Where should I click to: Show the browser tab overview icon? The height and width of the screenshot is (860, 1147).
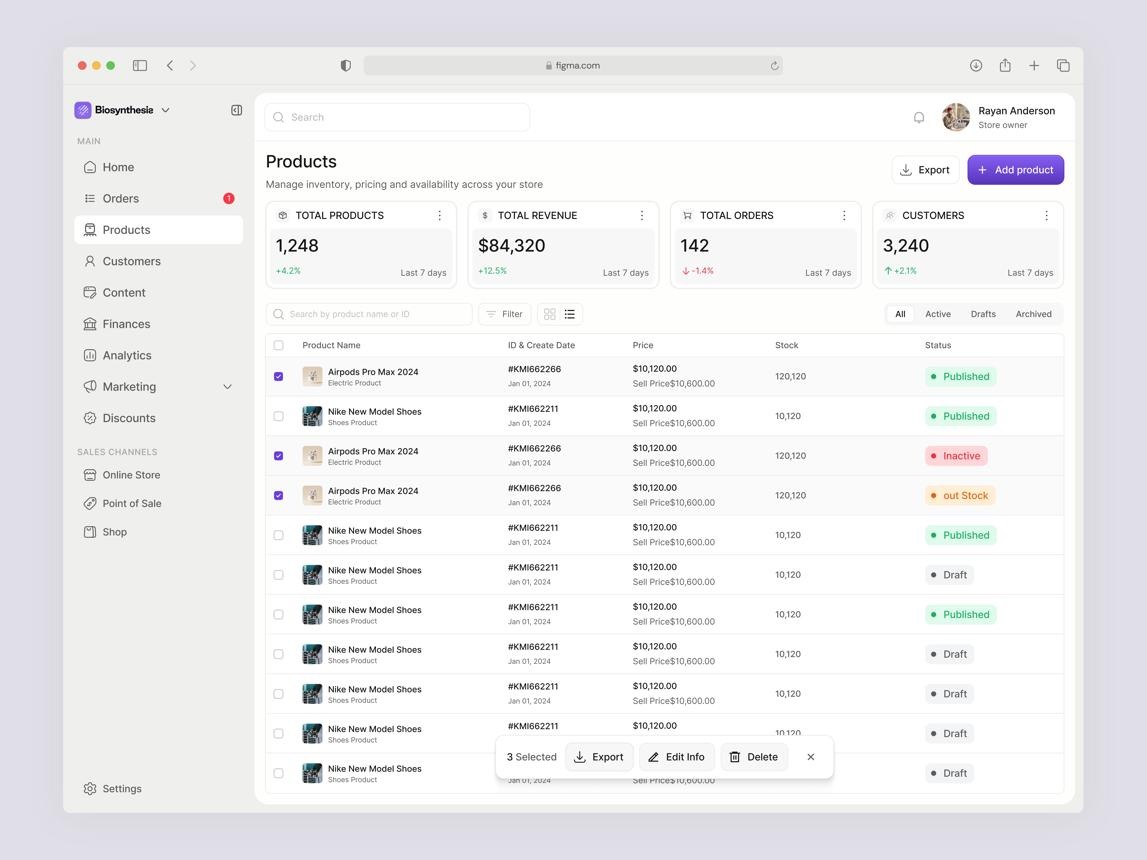1063,65
